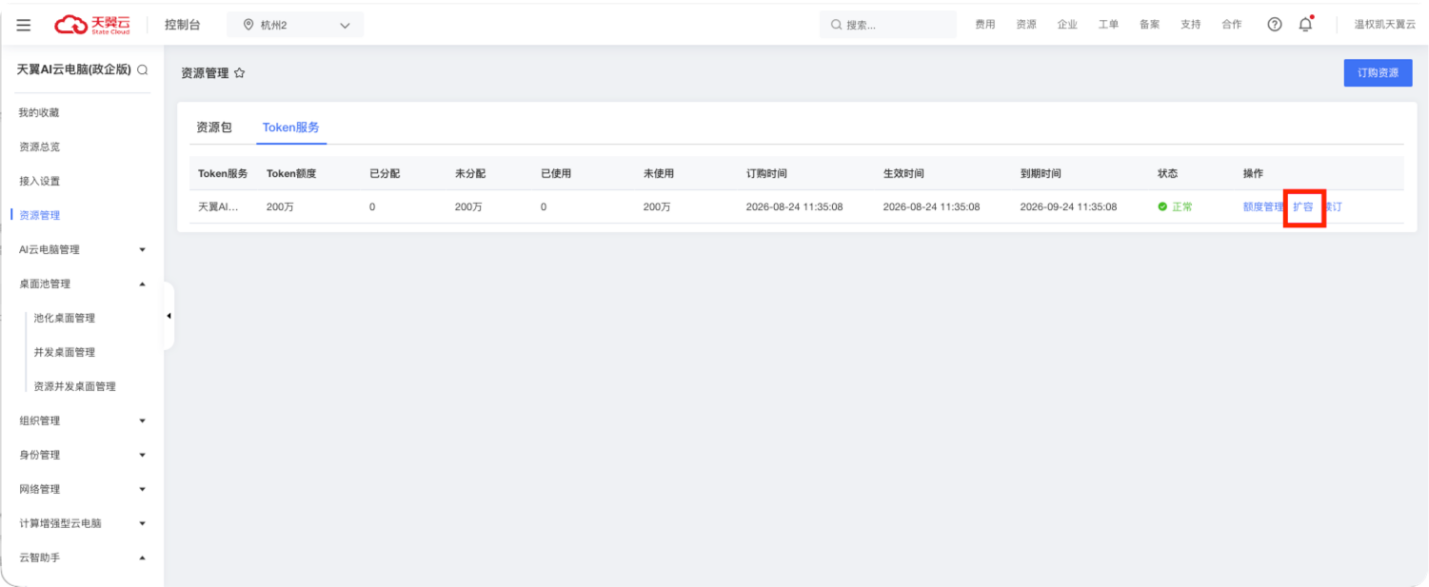This screenshot has width=1429, height=587.
Task: Focus the 搜索 search field
Action: point(888,25)
